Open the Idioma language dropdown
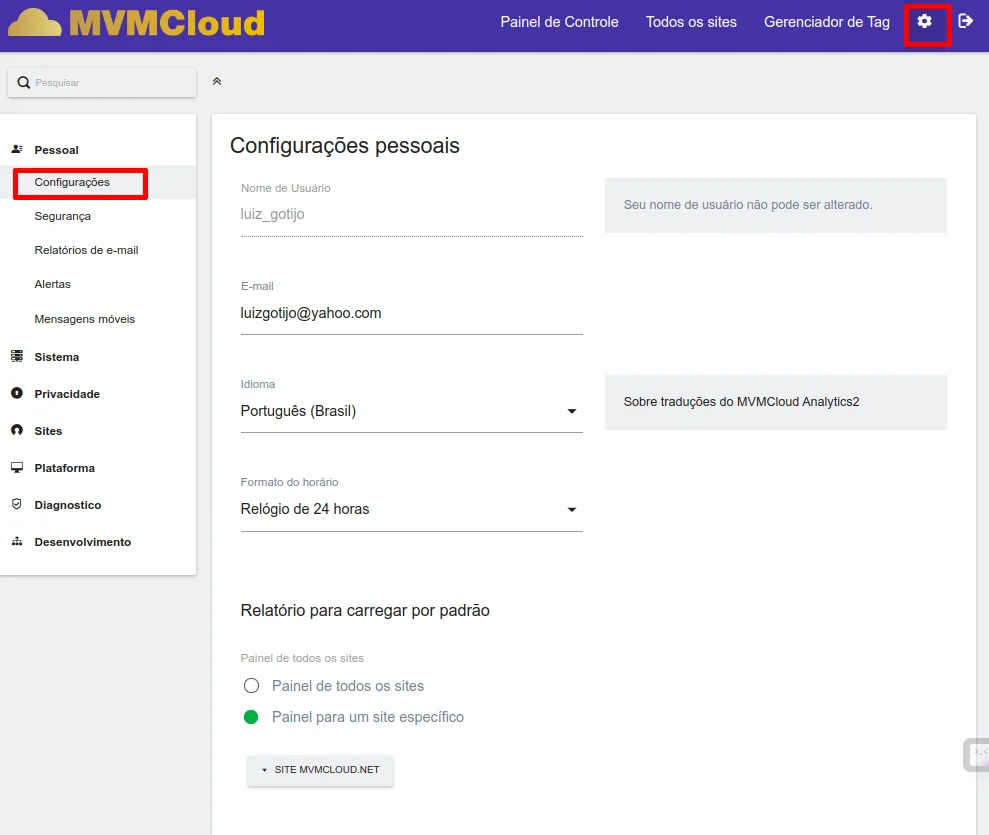This screenshot has width=989, height=835. pyautogui.click(x=411, y=411)
